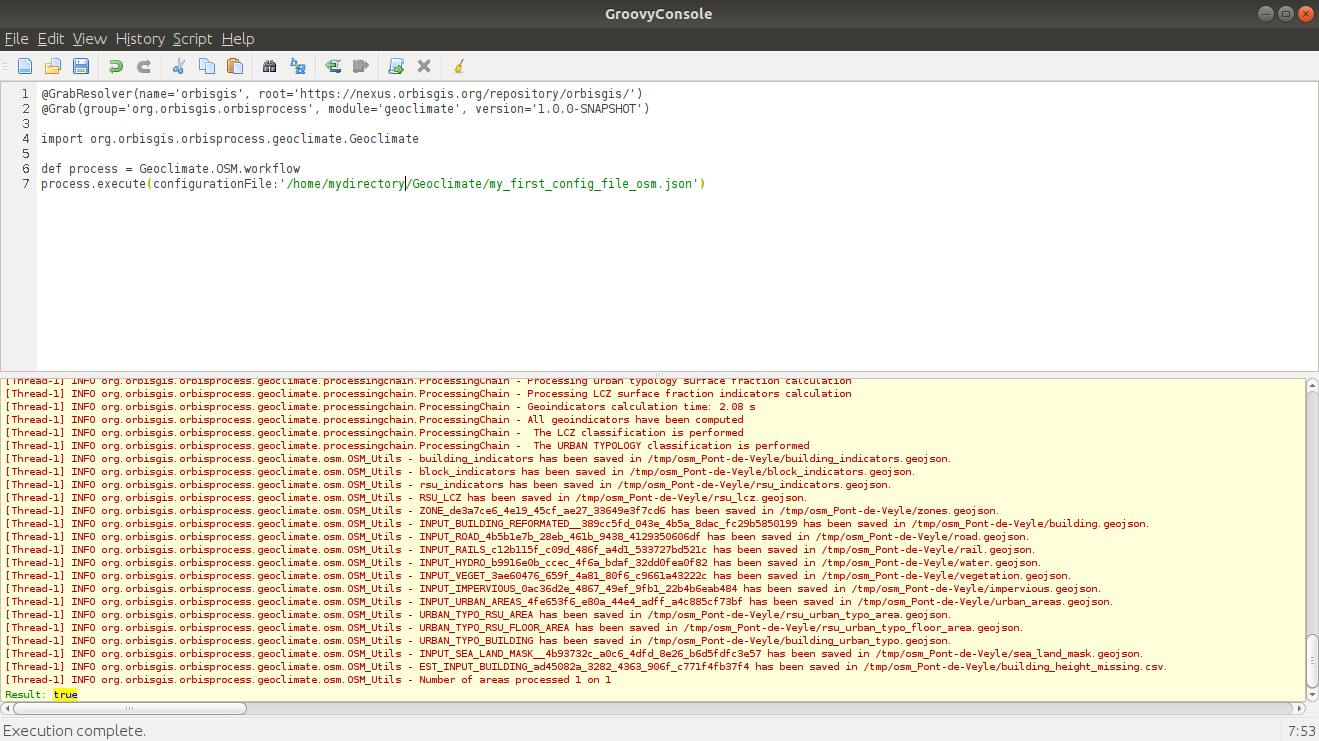Minimize the GroovyConsole window
Viewport: 1319px width, 741px height.
[1266, 14]
